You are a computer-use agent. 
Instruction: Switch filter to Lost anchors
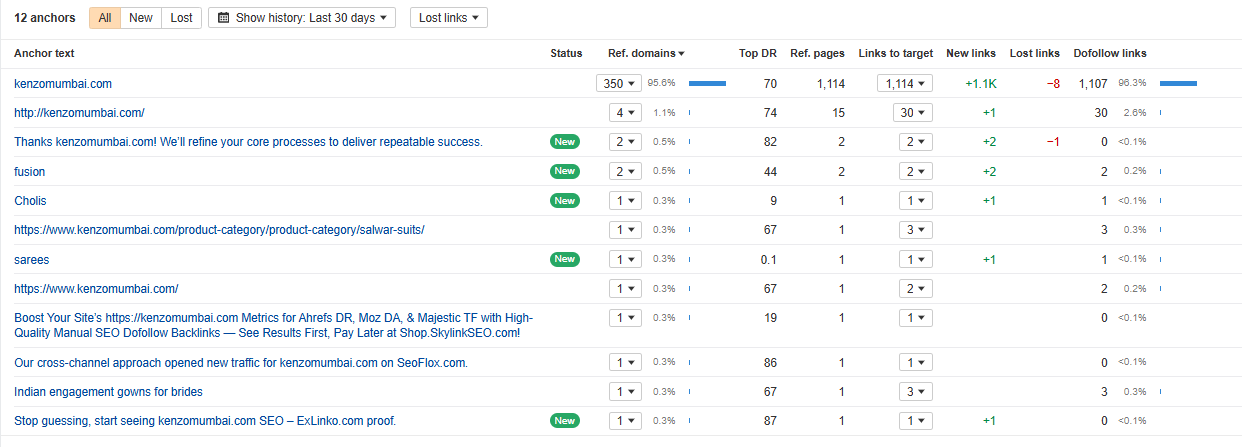pos(181,18)
